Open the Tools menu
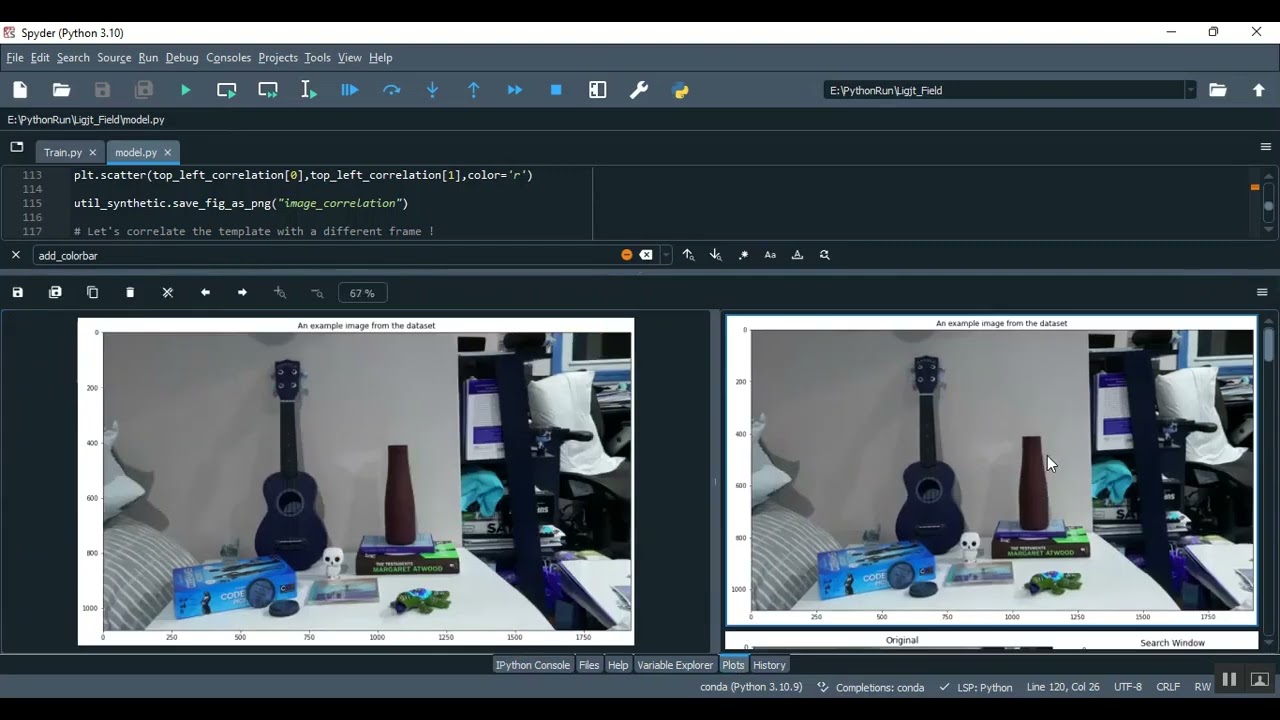The height and width of the screenshot is (720, 1280). click(318, 57)
